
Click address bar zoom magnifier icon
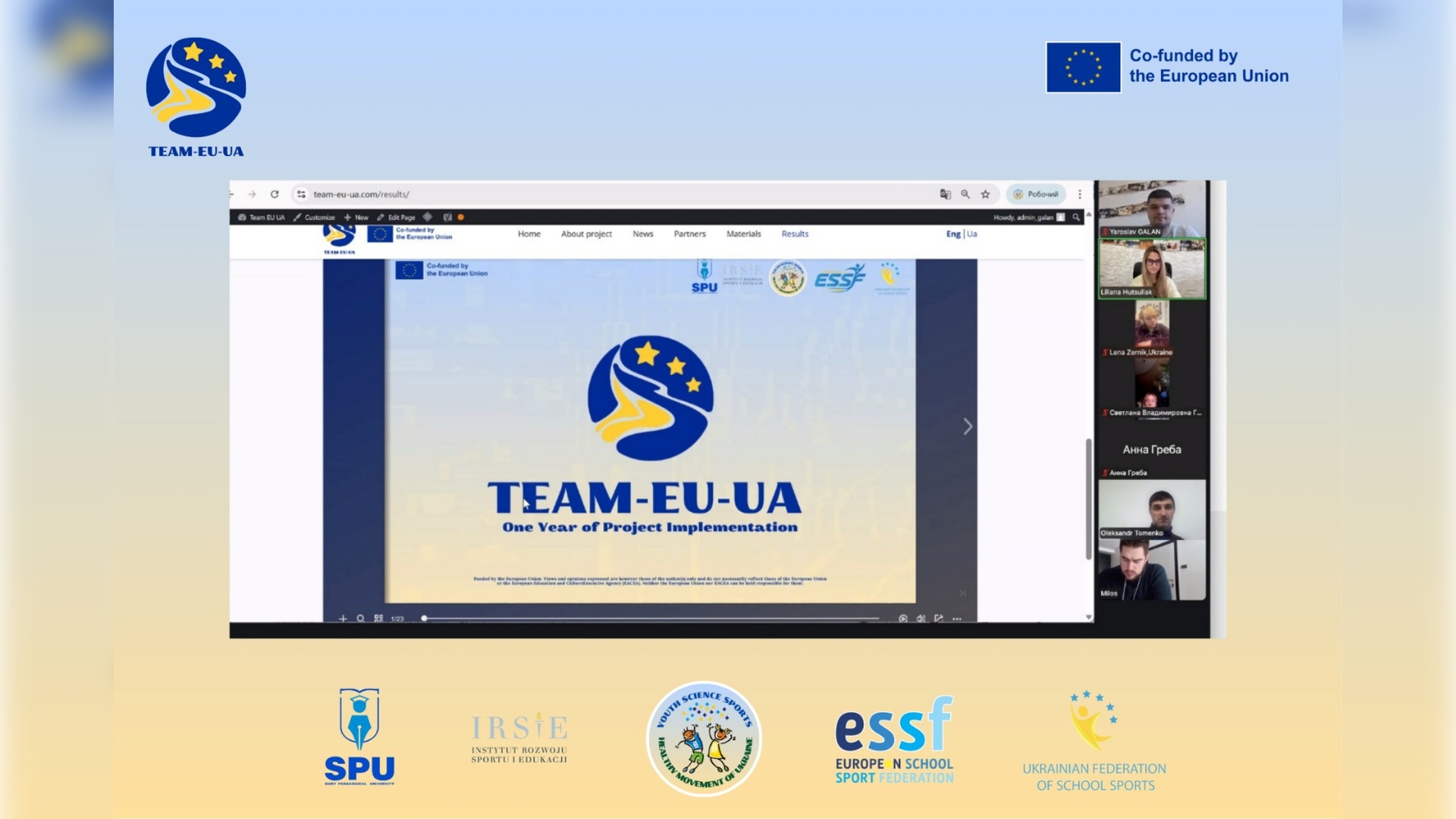[965, 194]
